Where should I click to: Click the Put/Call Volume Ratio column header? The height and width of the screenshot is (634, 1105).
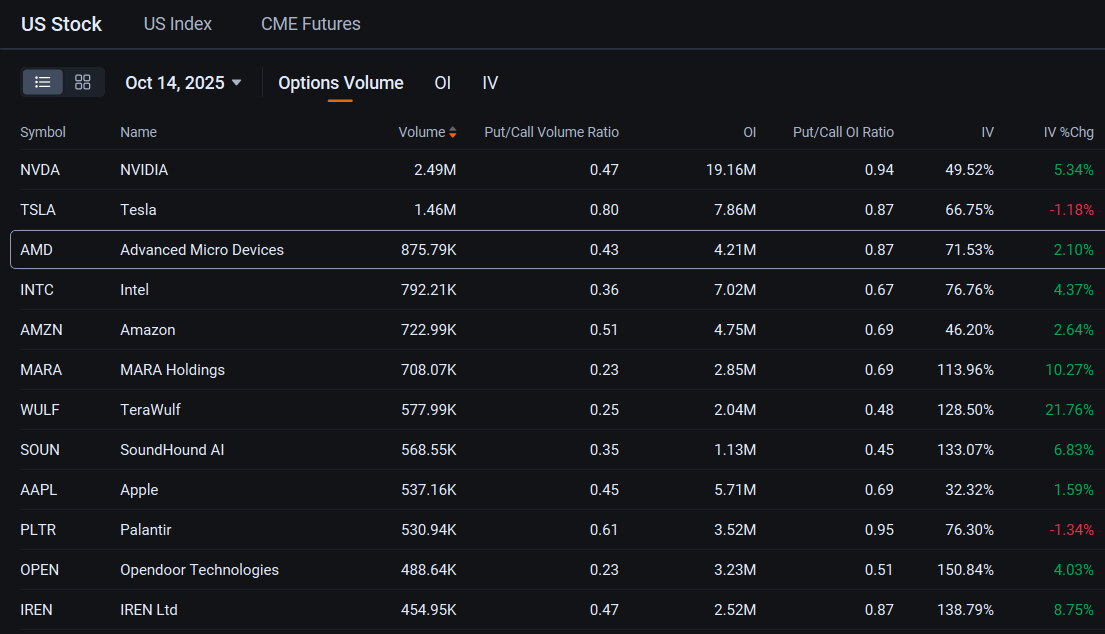552,132
